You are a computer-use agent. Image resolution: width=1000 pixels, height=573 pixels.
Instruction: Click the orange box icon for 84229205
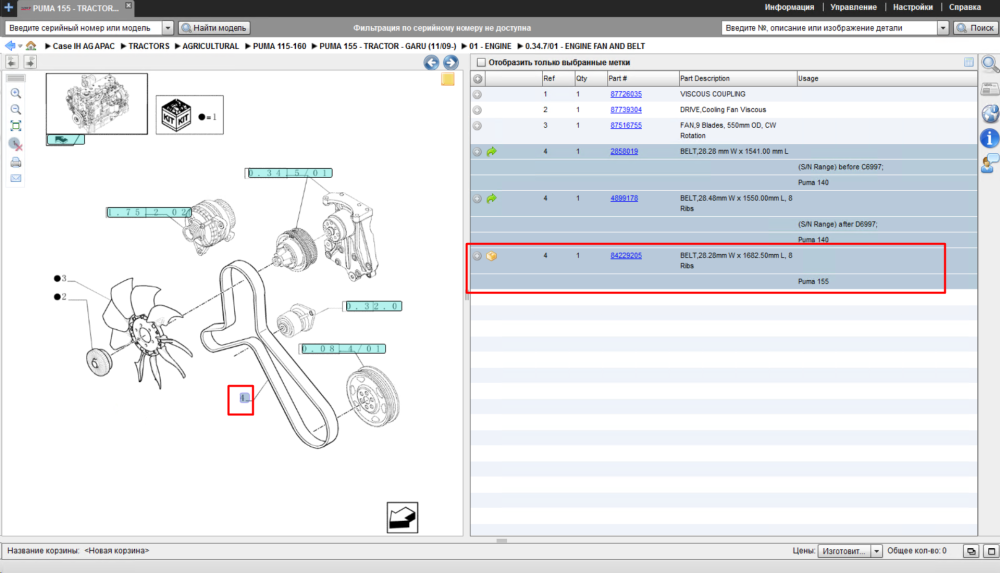pyautogui.click(x=492, y=256)
